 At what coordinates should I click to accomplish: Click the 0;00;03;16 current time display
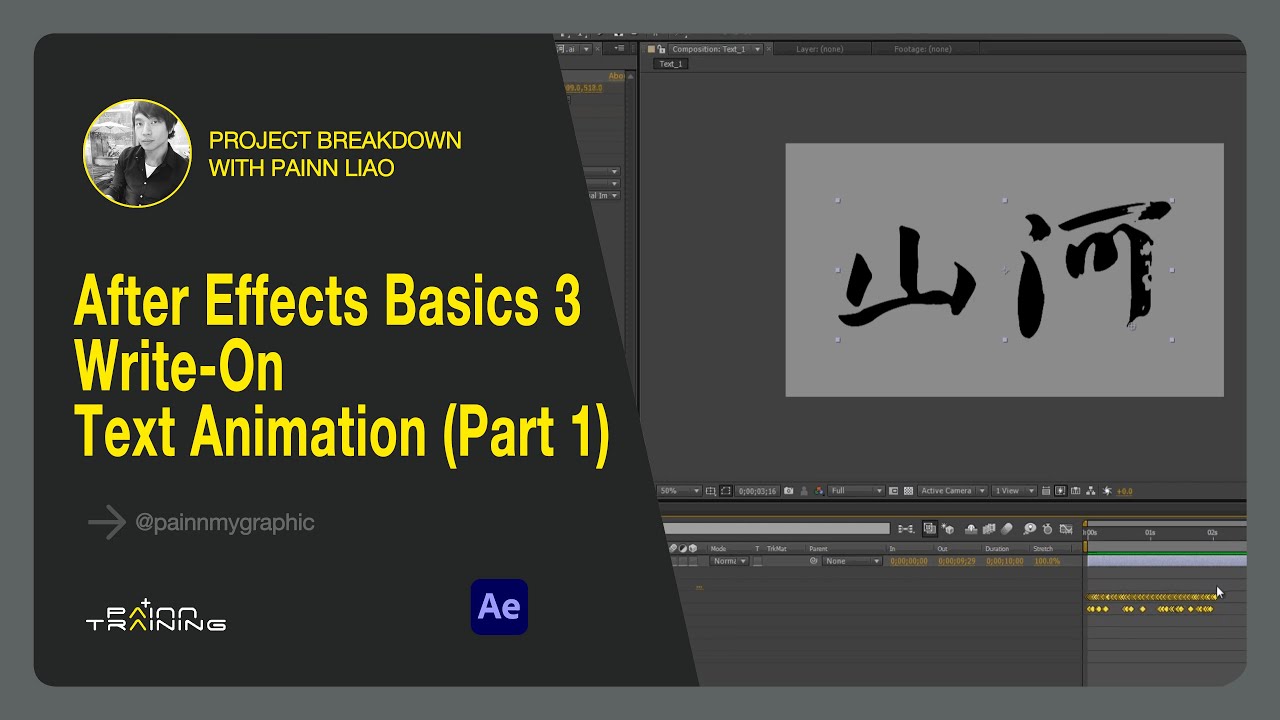pyautogui.click(x=757, y=491)
